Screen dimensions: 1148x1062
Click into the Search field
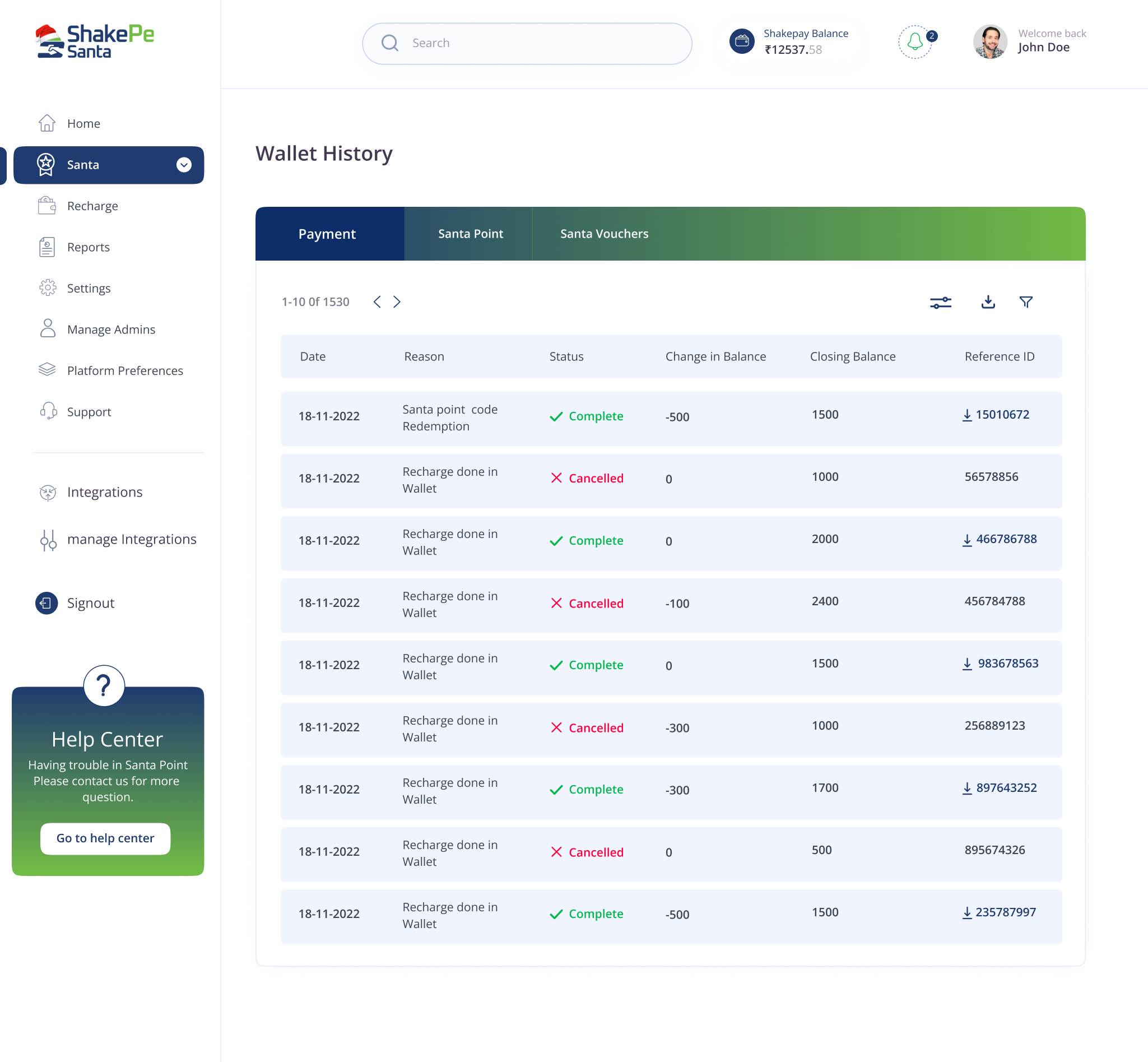527,43
